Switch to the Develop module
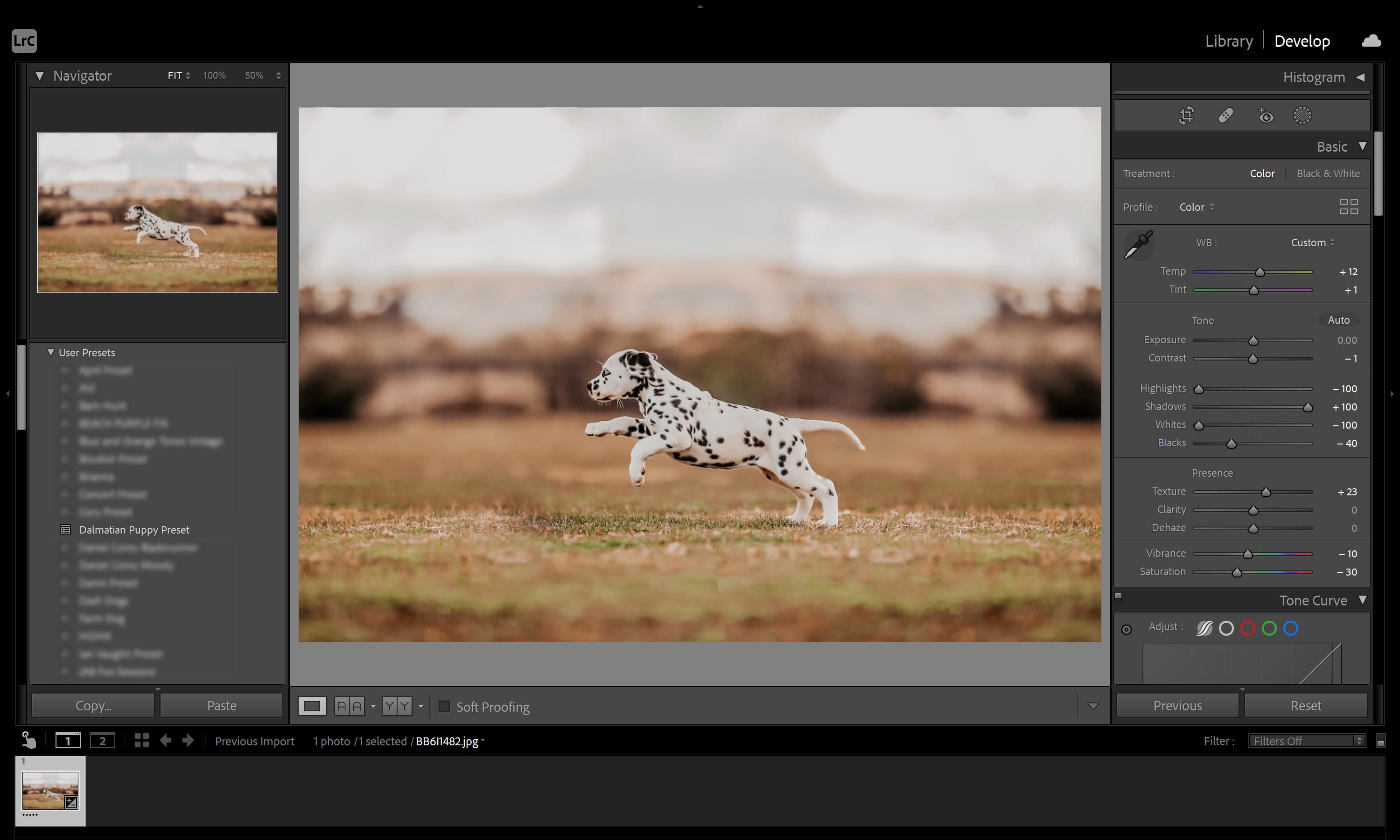The width and height of the screenshot is (1400, 840). tap(1302, 41)
